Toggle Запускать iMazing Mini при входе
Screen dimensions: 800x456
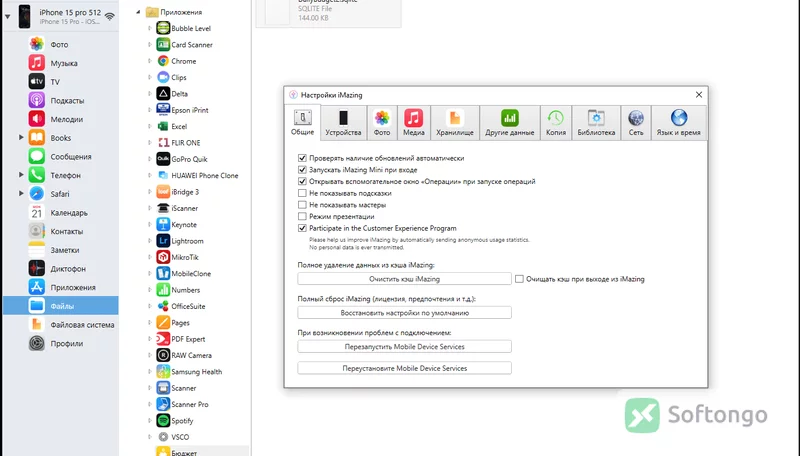302,170
